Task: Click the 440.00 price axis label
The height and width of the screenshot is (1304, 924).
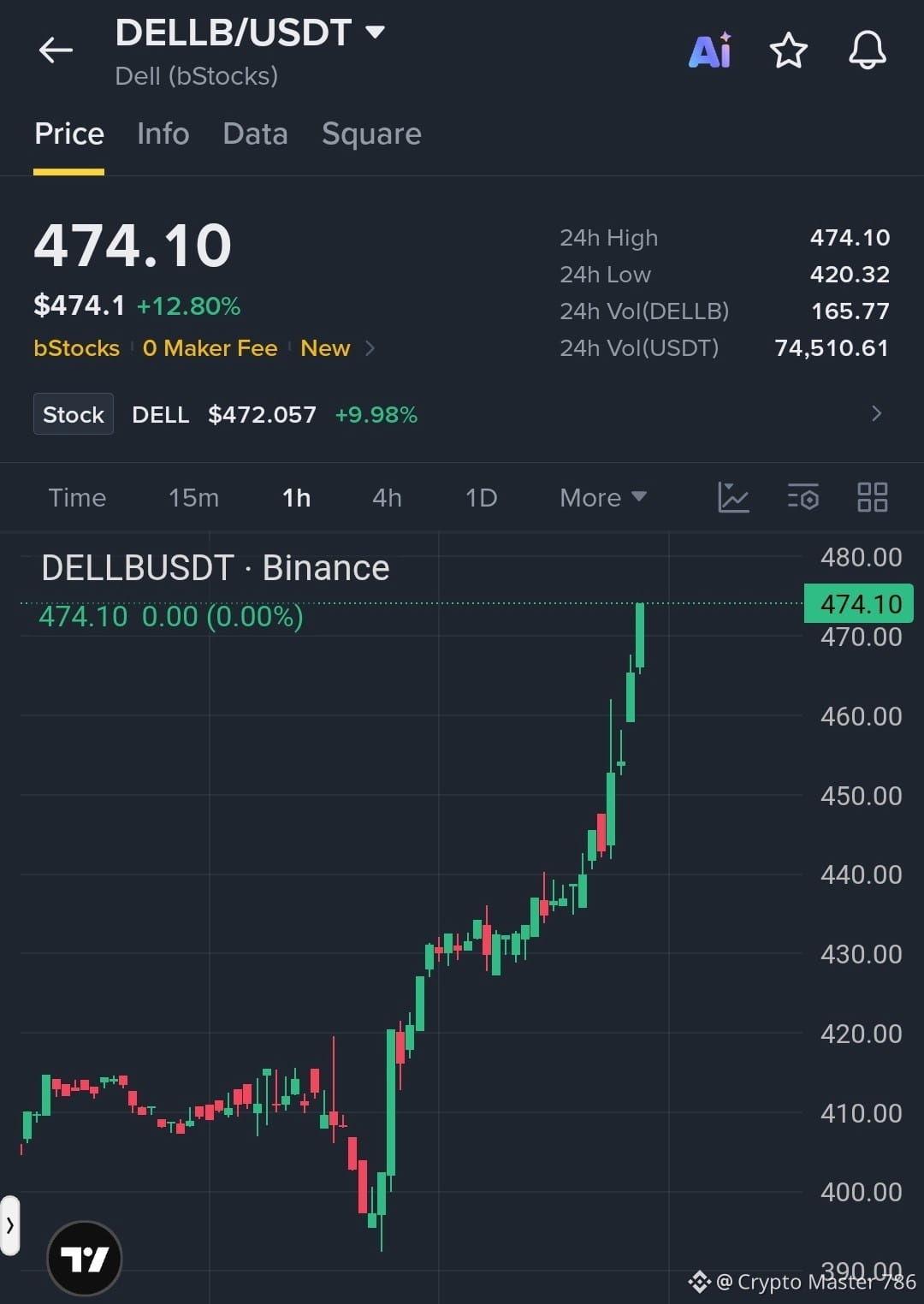Action: (861, 875)
